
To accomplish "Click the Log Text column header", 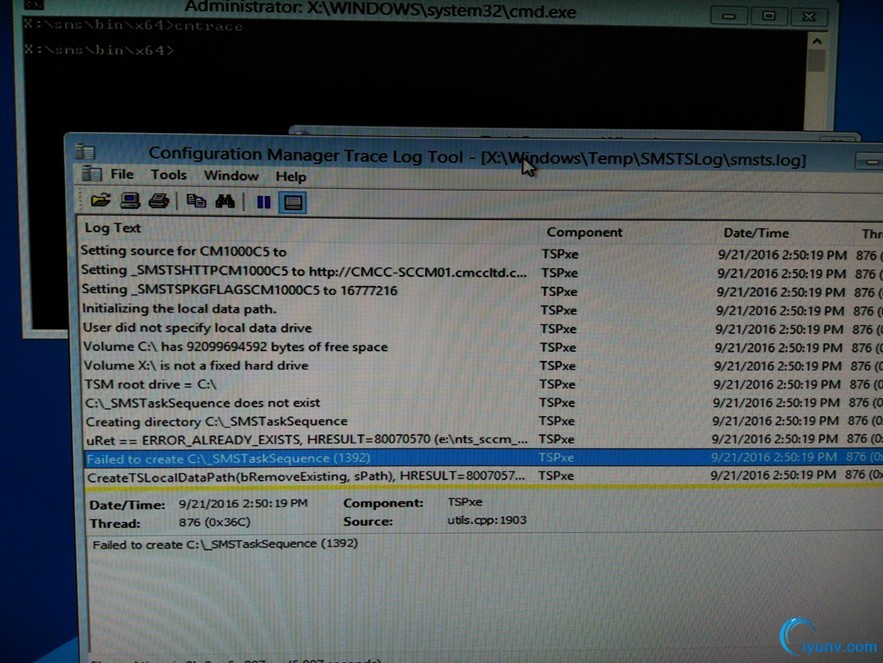I will point(113,228).
